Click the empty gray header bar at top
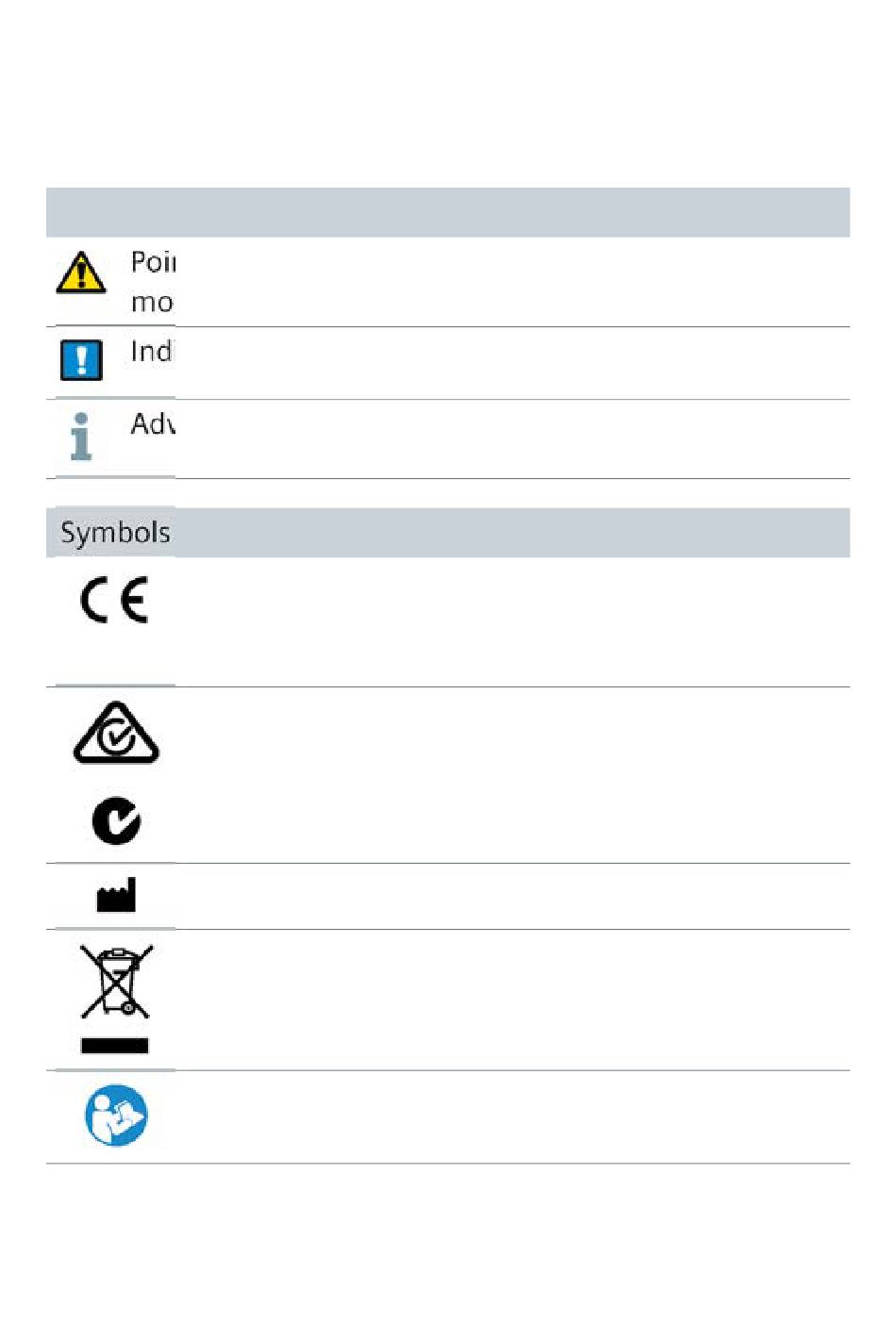This screenshot has width=896, height=1323. pyautogui.click(x=448, y=212)
